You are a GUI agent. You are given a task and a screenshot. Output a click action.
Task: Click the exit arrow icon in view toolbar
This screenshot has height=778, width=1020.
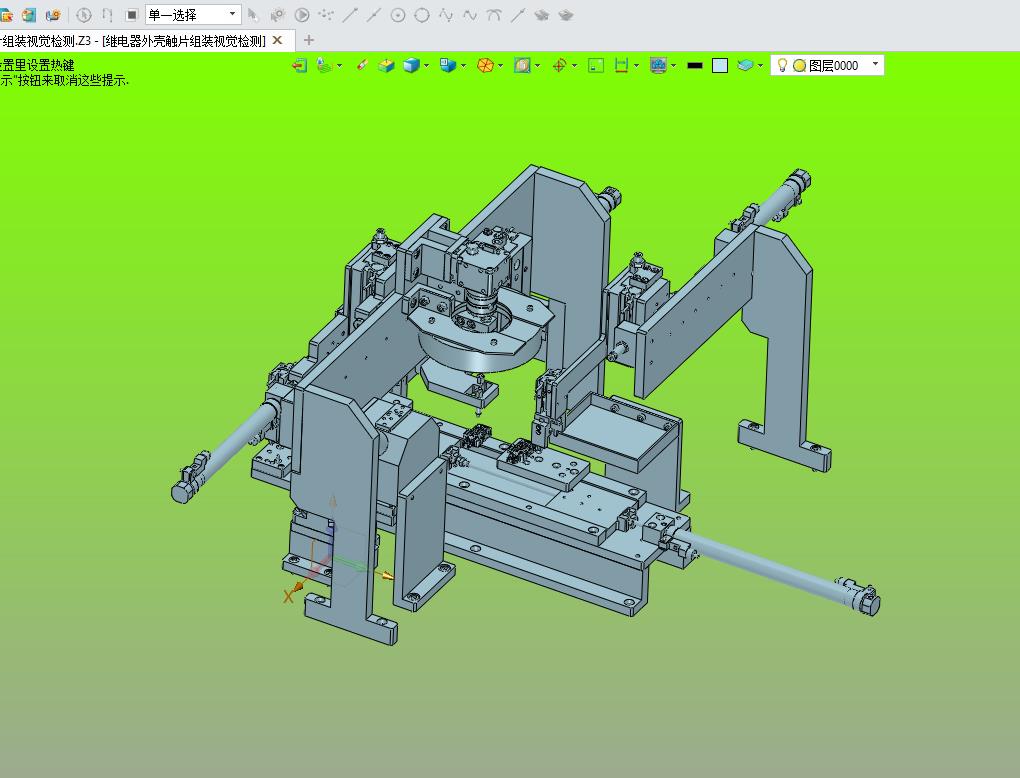299,65
